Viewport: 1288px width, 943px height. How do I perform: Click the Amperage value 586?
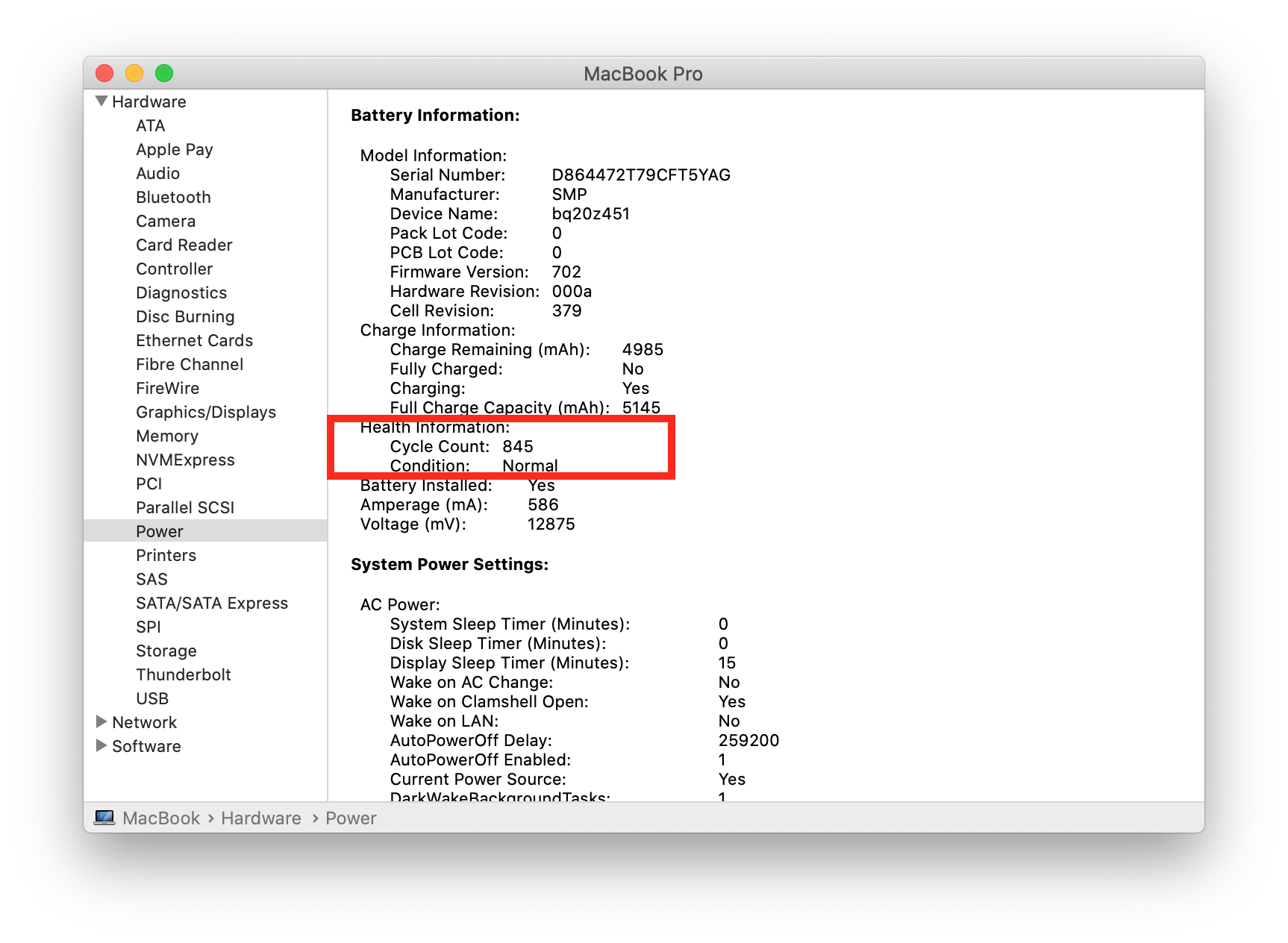click(543, 504)
